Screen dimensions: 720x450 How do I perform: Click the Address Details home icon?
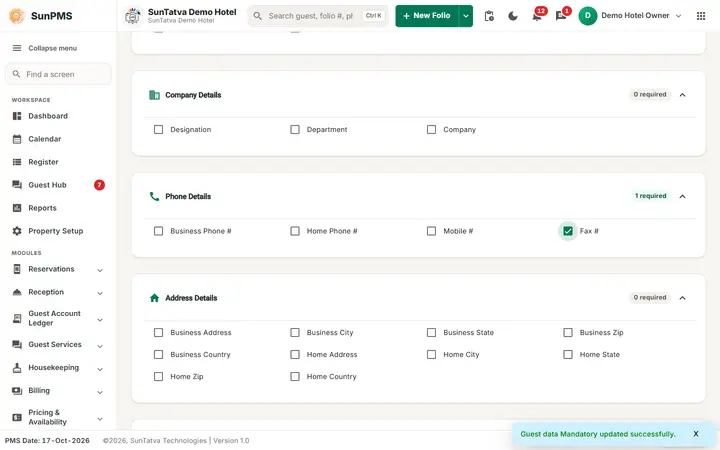point(154,298)
